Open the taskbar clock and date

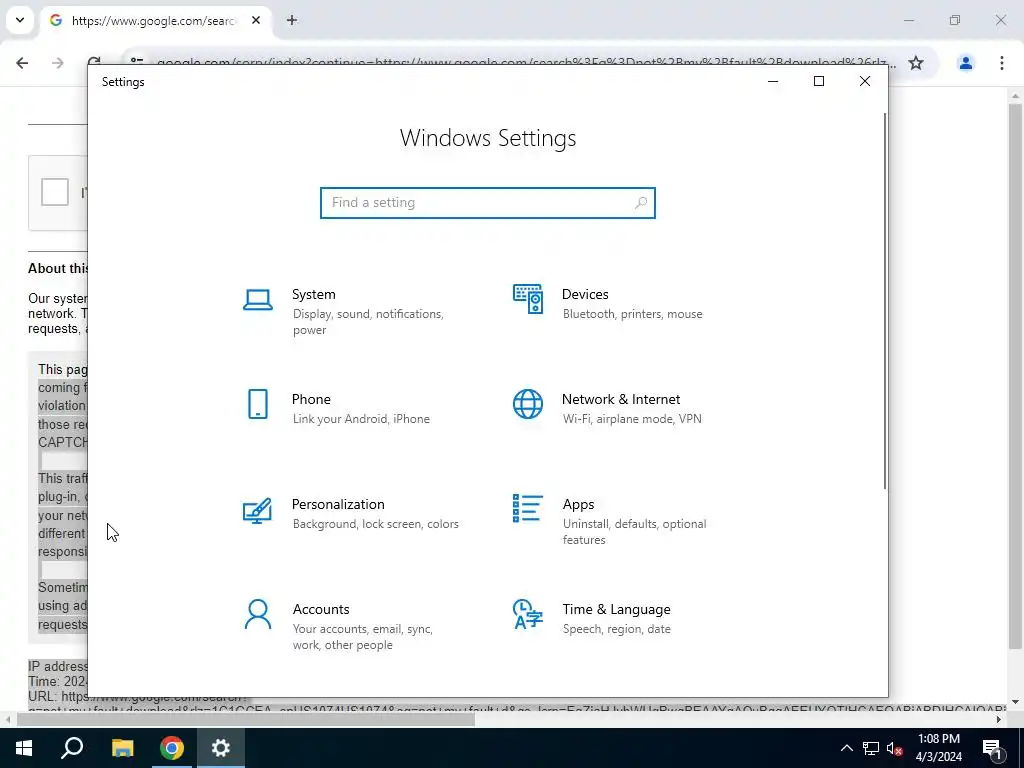click(939, 748)
